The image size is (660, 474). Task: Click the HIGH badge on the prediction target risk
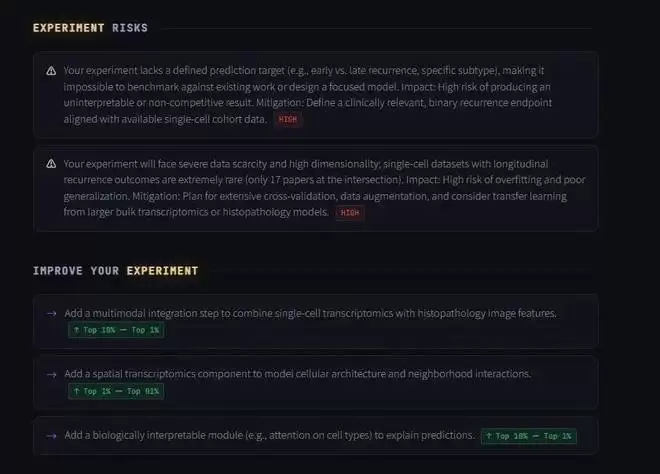coord(288,120)
